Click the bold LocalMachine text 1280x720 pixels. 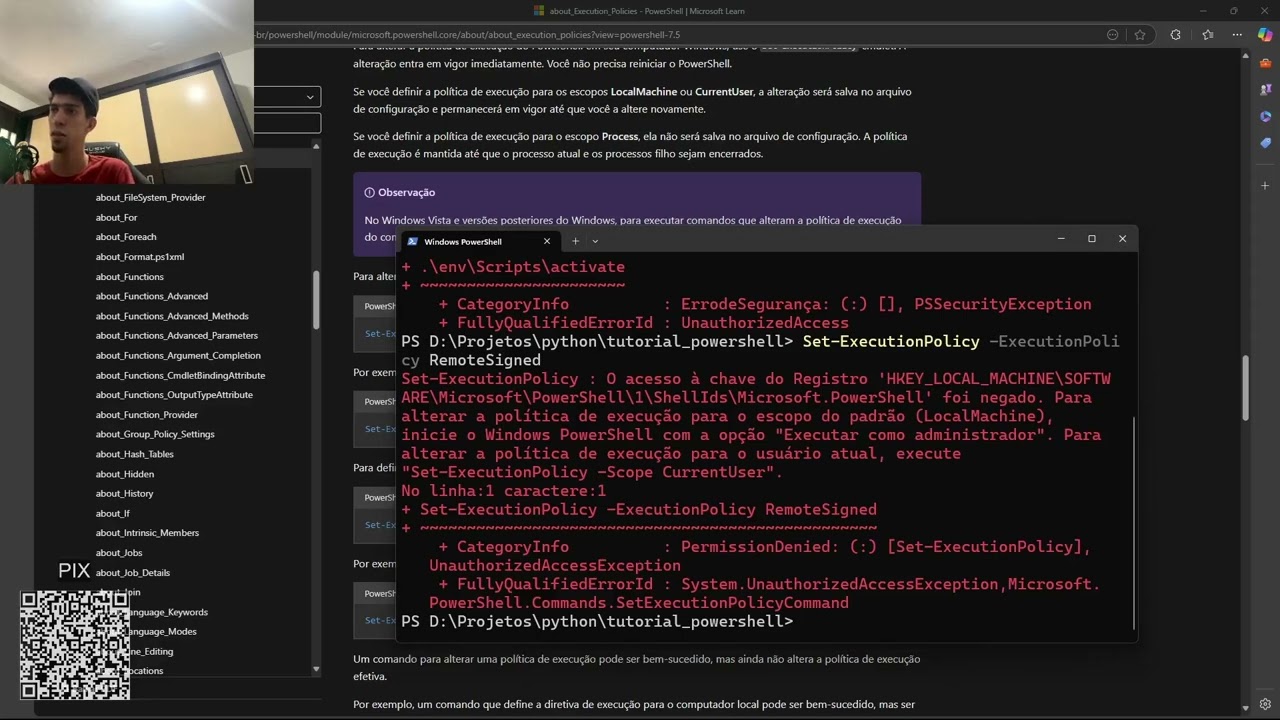pyautogui.click(x=642, y=92)
